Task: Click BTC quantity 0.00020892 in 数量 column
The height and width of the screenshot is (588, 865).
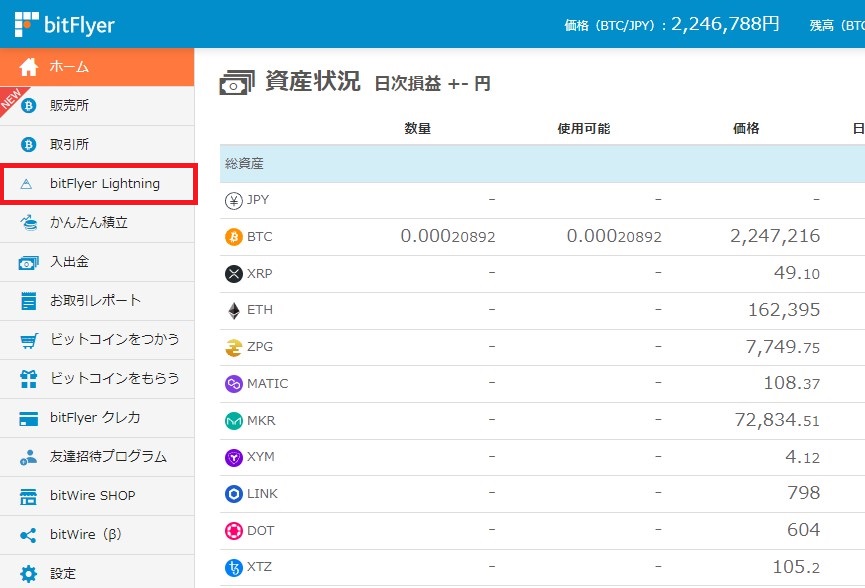Action: pos(448,236)
